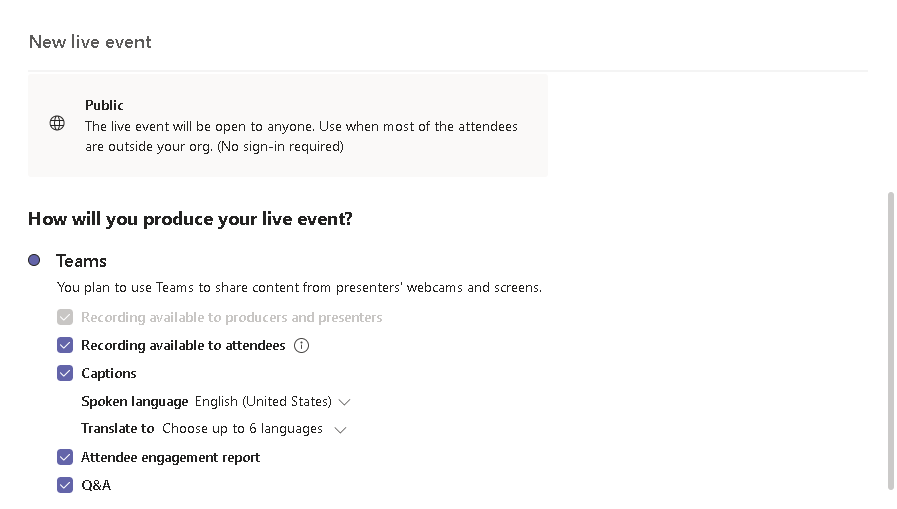Click the globe icon beside Public
The image size is (897, 509).
point(57,124)
